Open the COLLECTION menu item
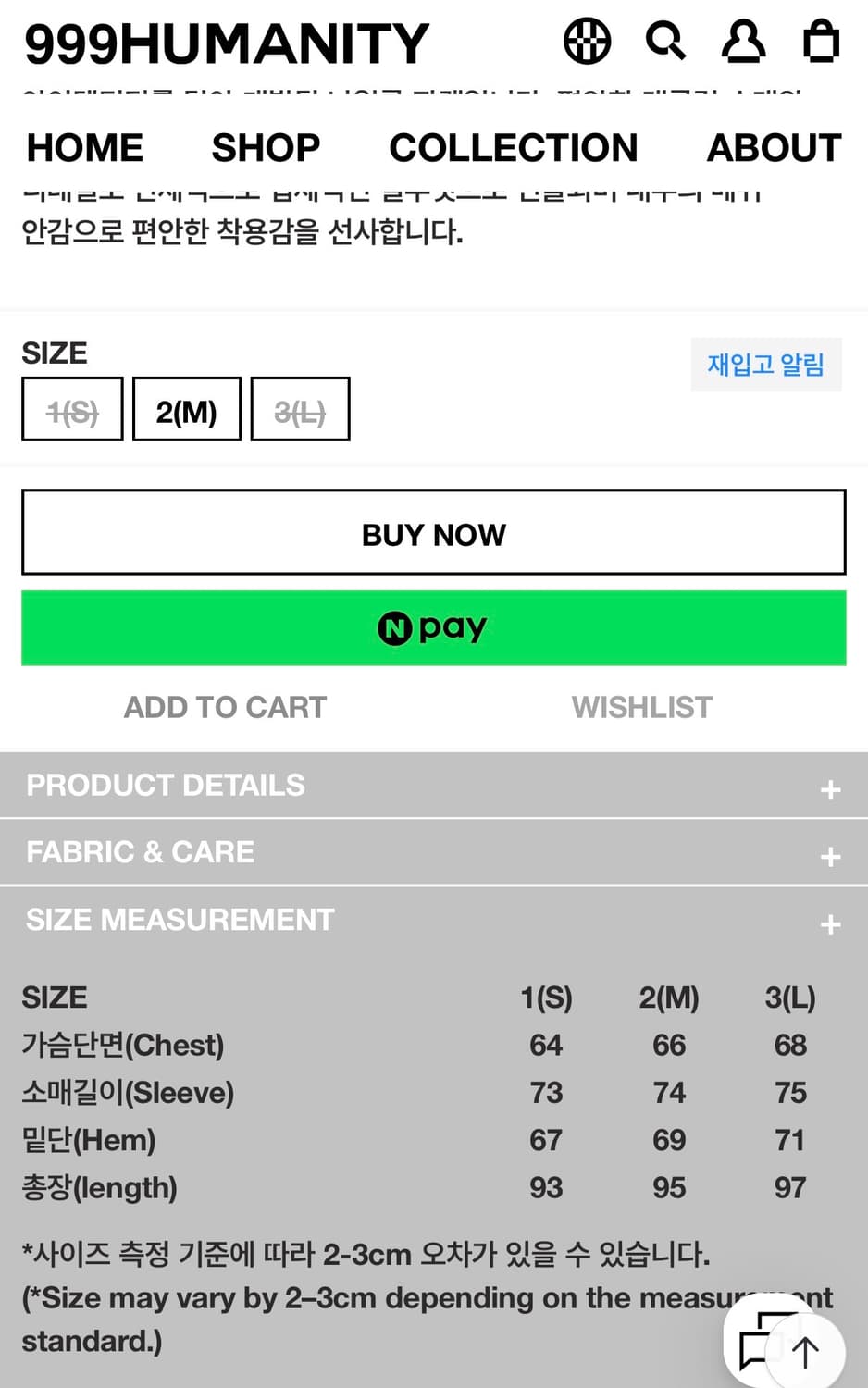This screenshot has width=868, height=1388. point(514,148)
